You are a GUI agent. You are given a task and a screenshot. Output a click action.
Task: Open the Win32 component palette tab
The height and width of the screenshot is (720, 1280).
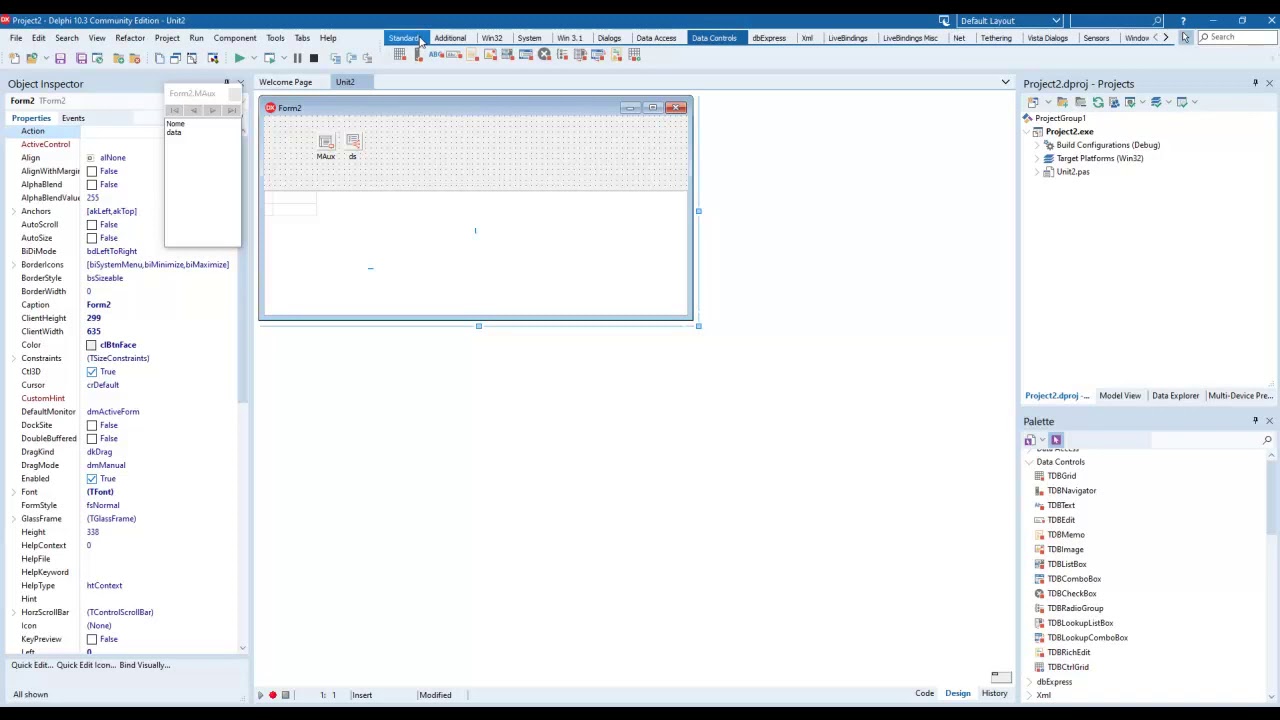coord(492,38)
